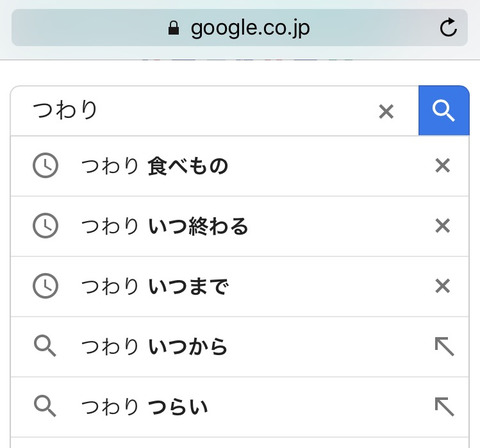Click the blue magnifier search button
Image resolution: width=480 pixels, height=448 pixels.
[x=444, y=111]
